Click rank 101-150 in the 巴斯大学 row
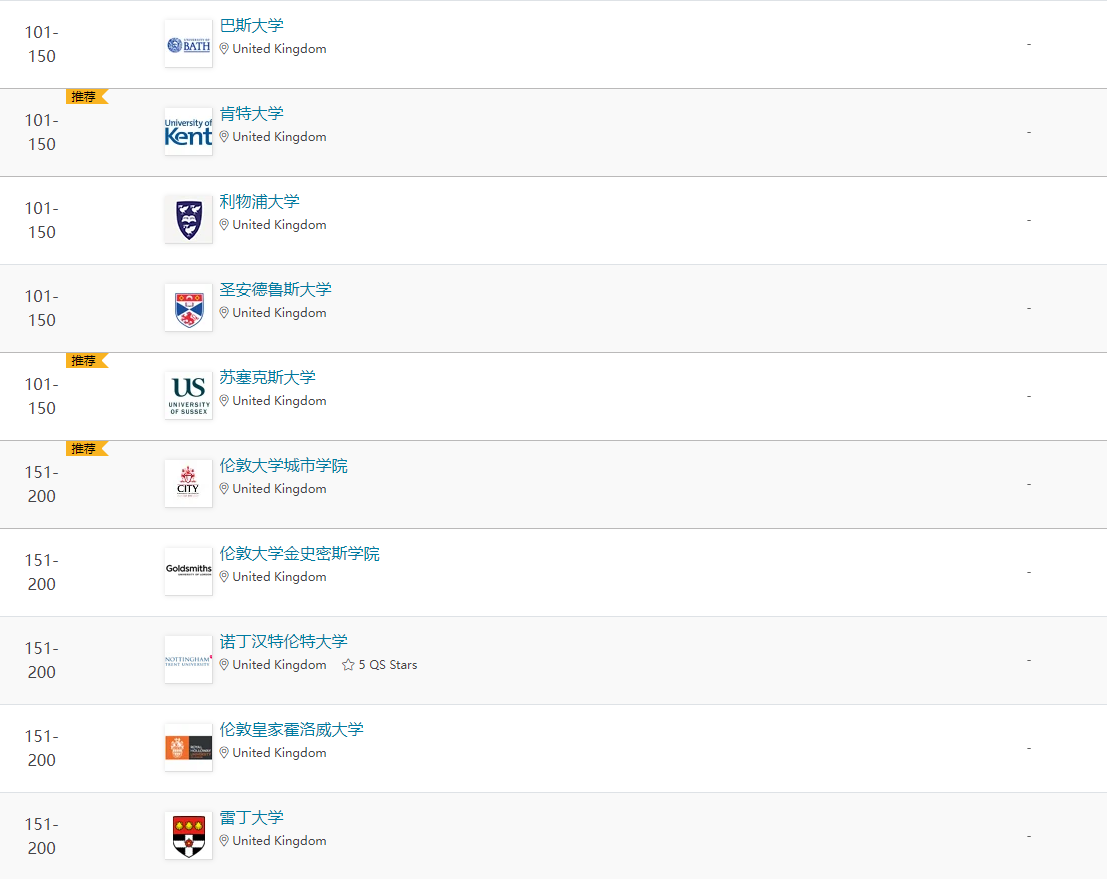The width and height of the screenshot is (1107, 879). 42,44
